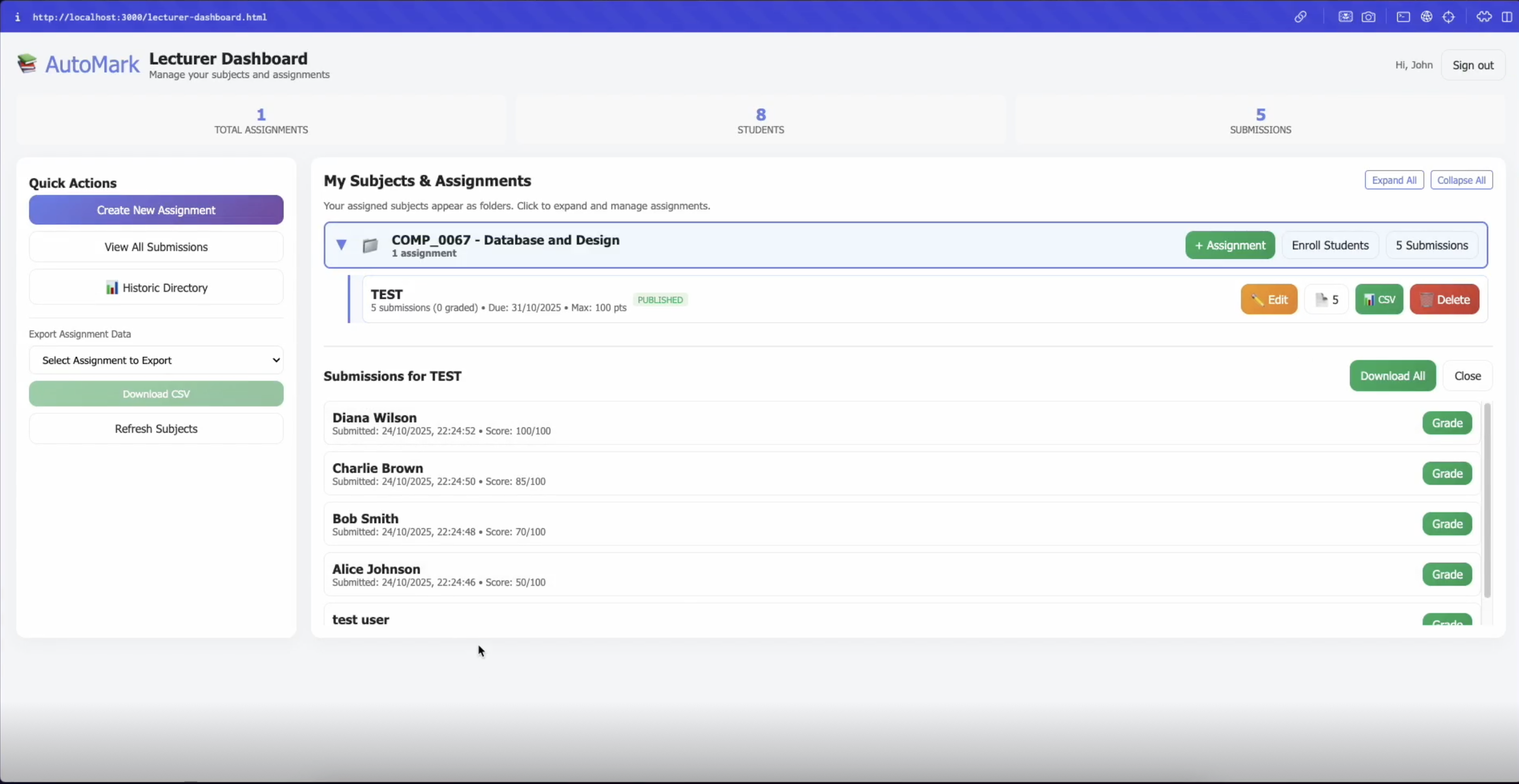
Task: Click the AutoMark logo icon
Action: pos(27,63)
